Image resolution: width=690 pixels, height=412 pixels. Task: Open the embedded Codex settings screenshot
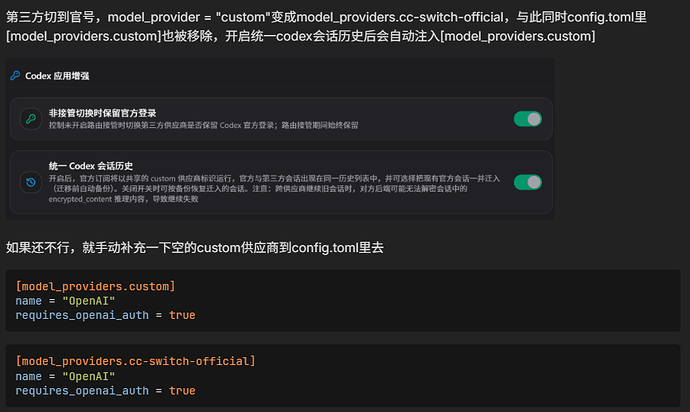280,139
